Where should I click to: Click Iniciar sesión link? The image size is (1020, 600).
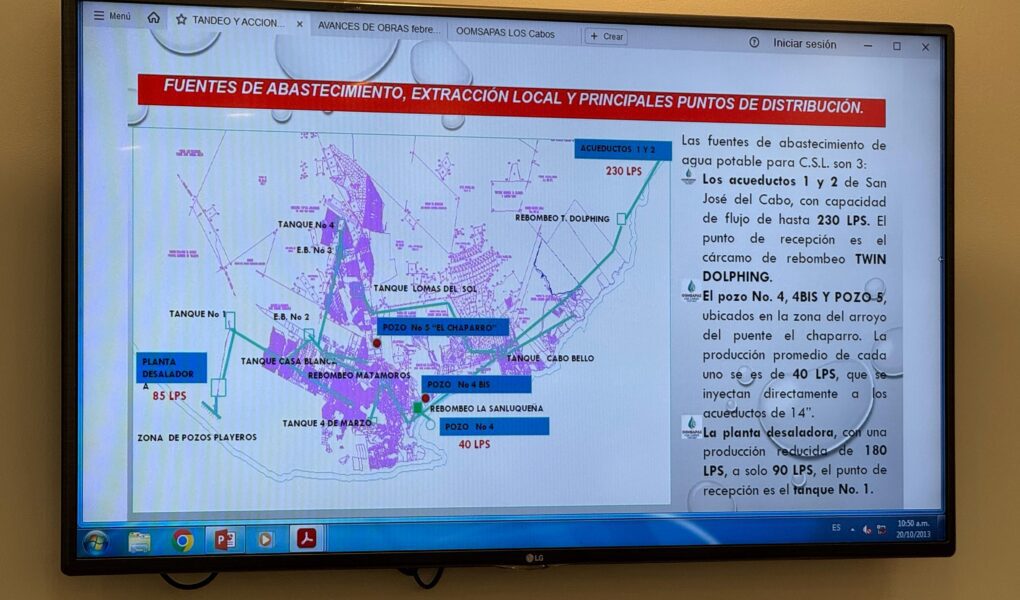(804, 44)
